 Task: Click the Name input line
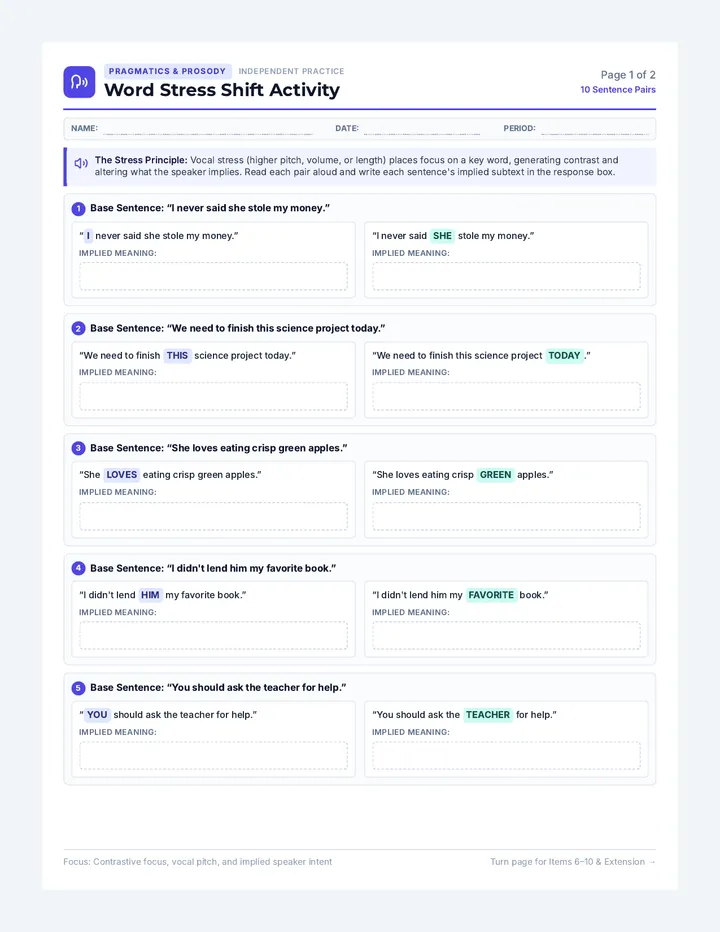[x=207, y=129]
